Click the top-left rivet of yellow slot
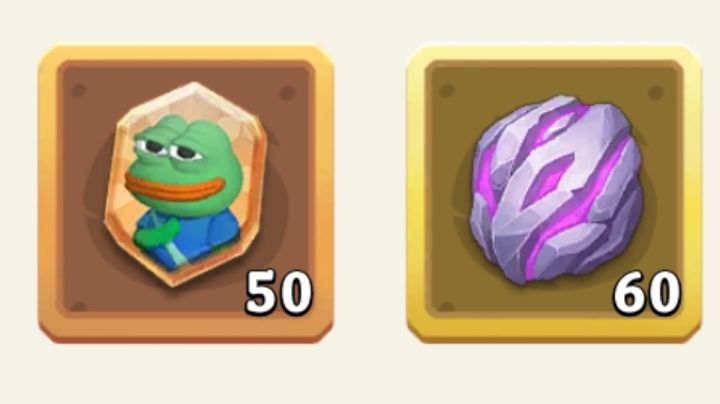Image resolution: width=720 pixels, height=404 pixels. point(447,90)
